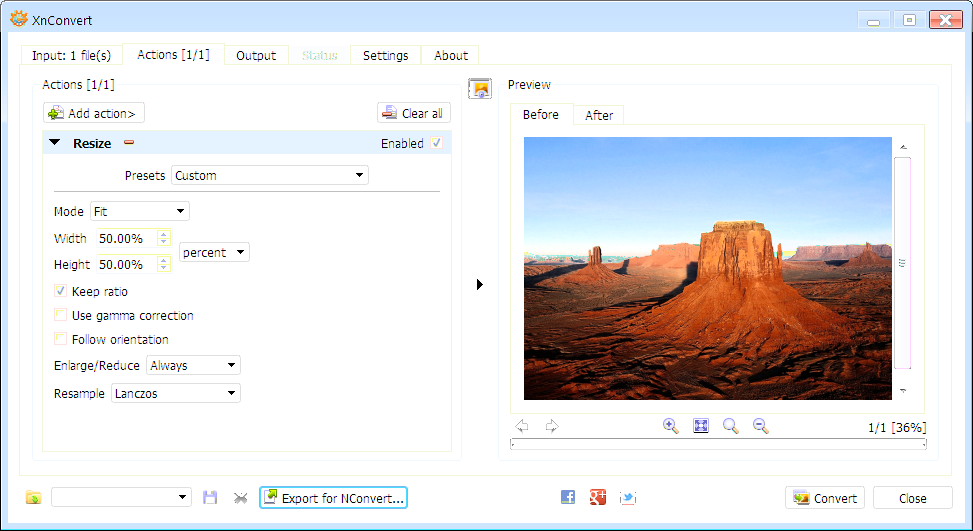Open the Enlarge/Reduce Always dropdown
Viewport: 973px width, 531px height.
pos(193,365)
